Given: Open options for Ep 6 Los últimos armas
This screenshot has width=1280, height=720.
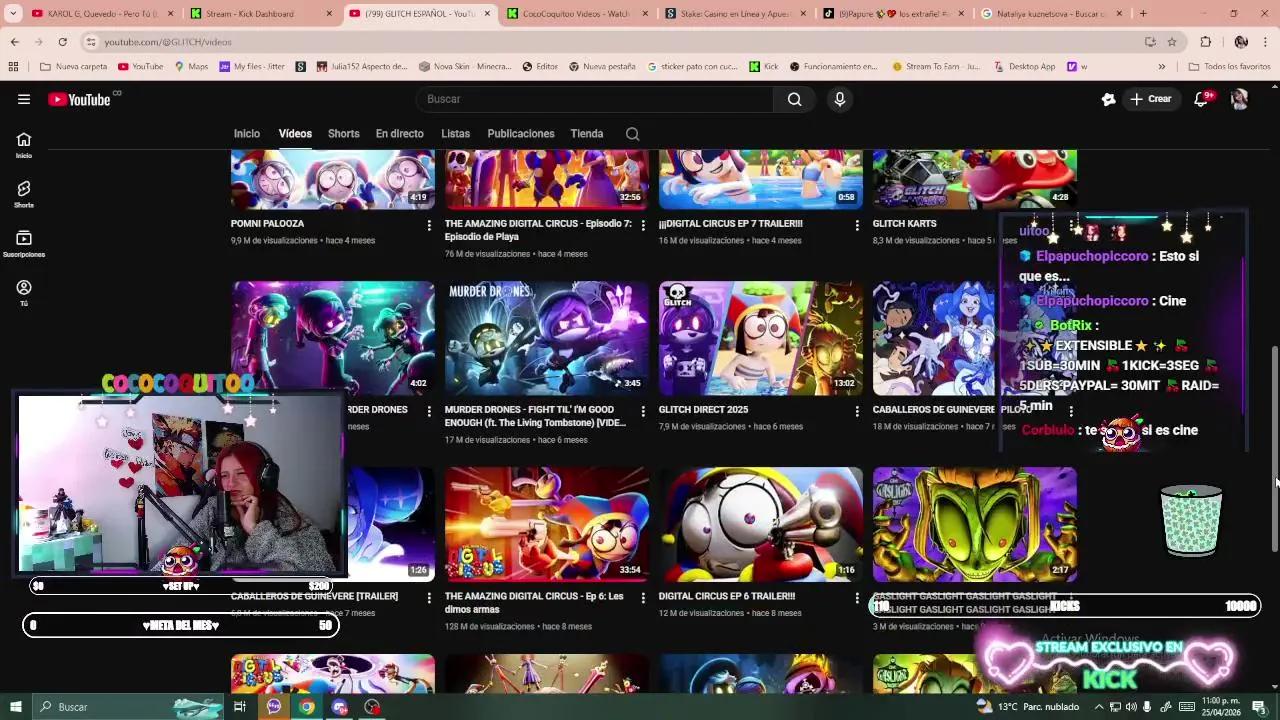Looking at the screenshot, I should click(x=643, y=598).
